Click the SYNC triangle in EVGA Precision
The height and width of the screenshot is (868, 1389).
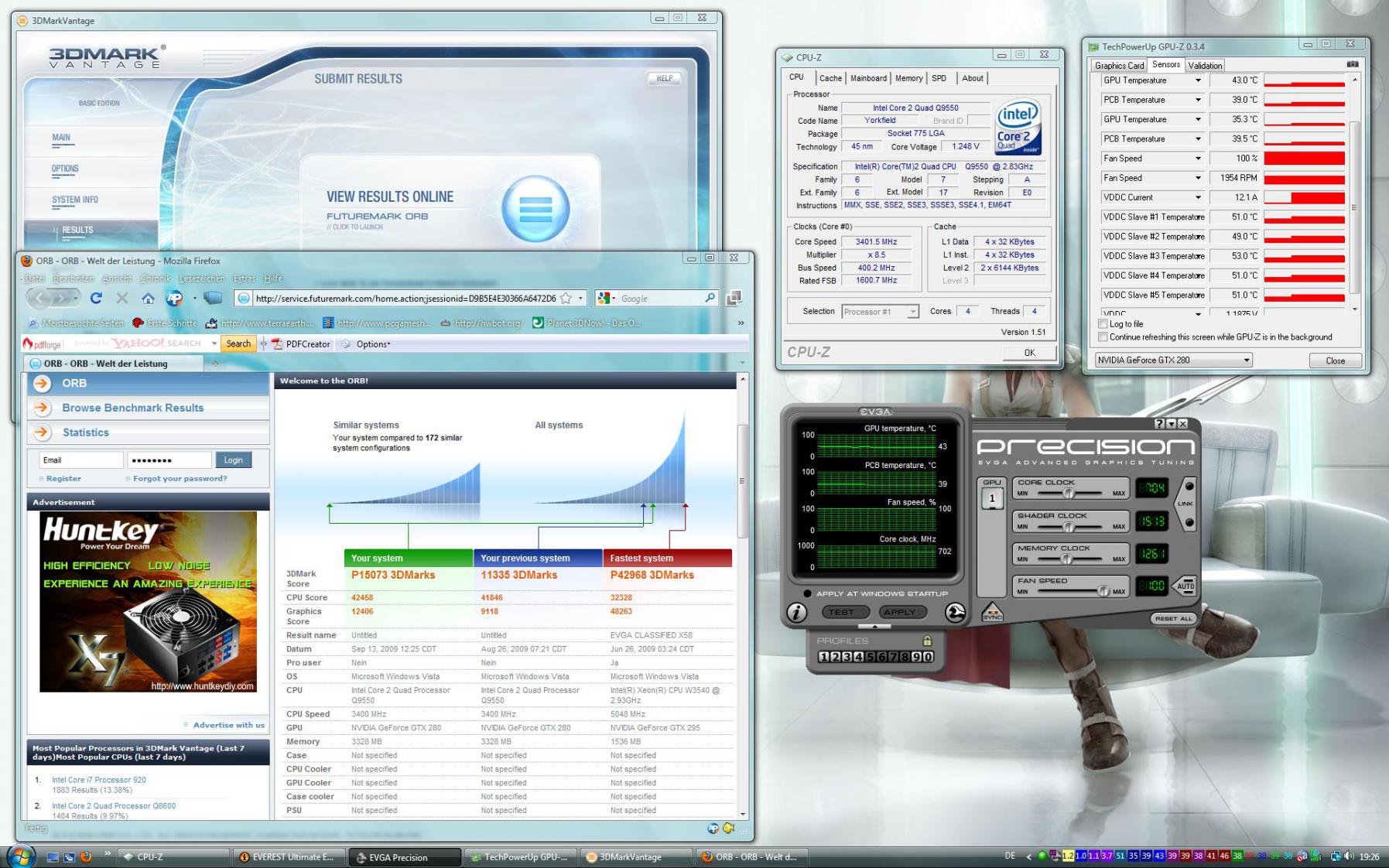(992, 613)
